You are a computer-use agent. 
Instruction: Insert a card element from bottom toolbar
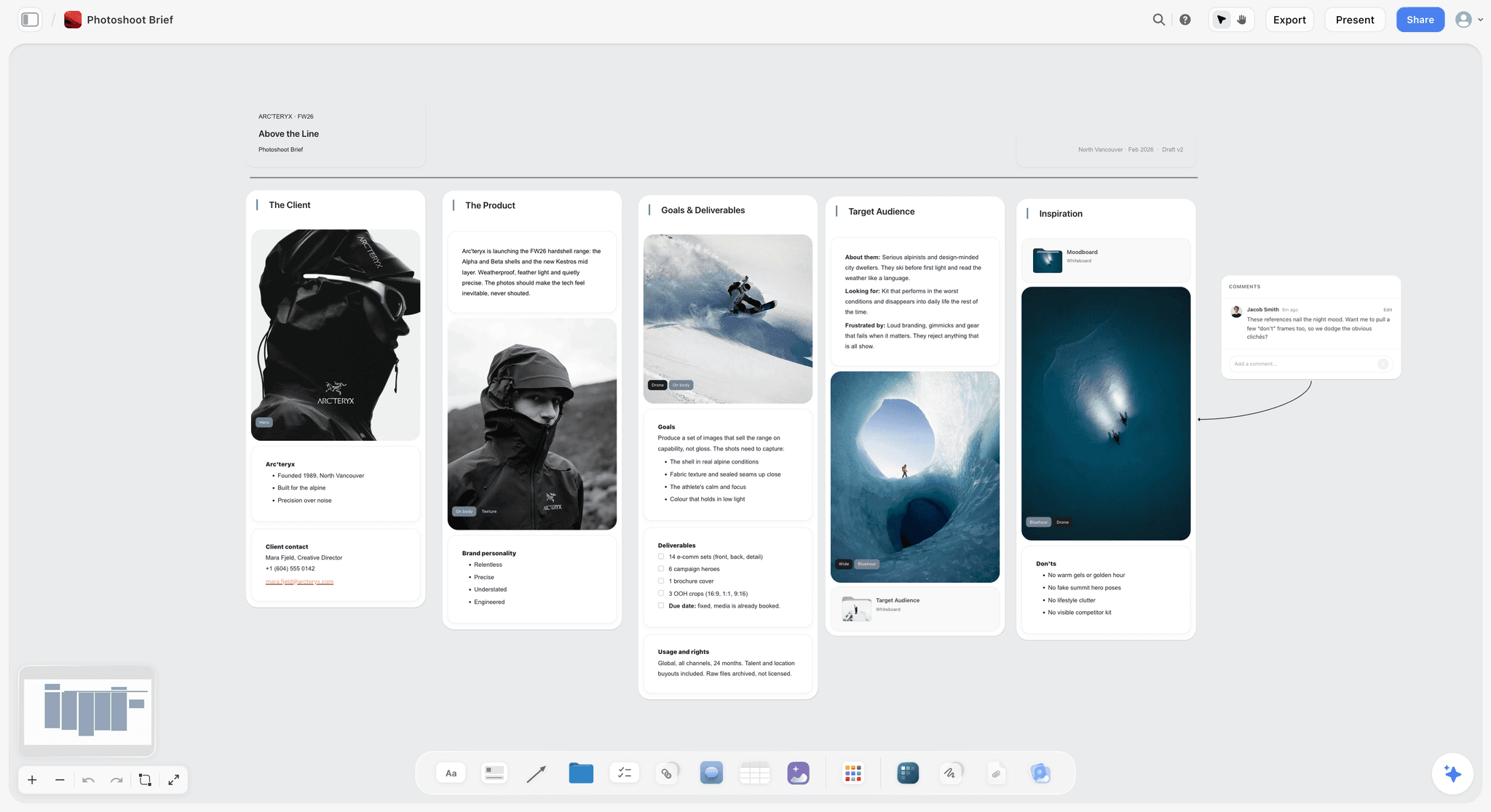[494, 773]
